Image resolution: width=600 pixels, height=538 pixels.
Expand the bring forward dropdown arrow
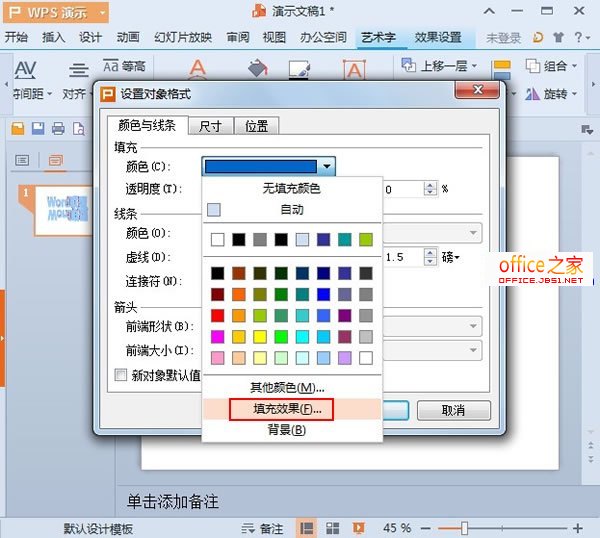pyautogui.click(x=474, y=65)
